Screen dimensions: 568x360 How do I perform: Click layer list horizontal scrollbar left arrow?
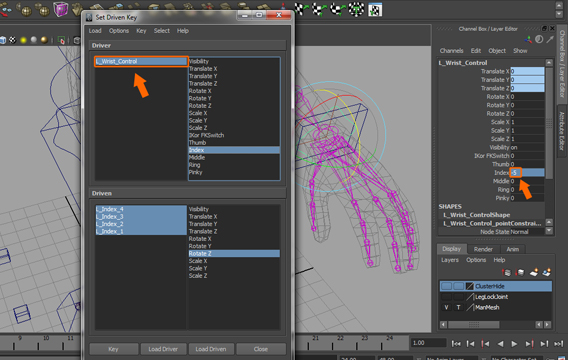pos(443,325)
